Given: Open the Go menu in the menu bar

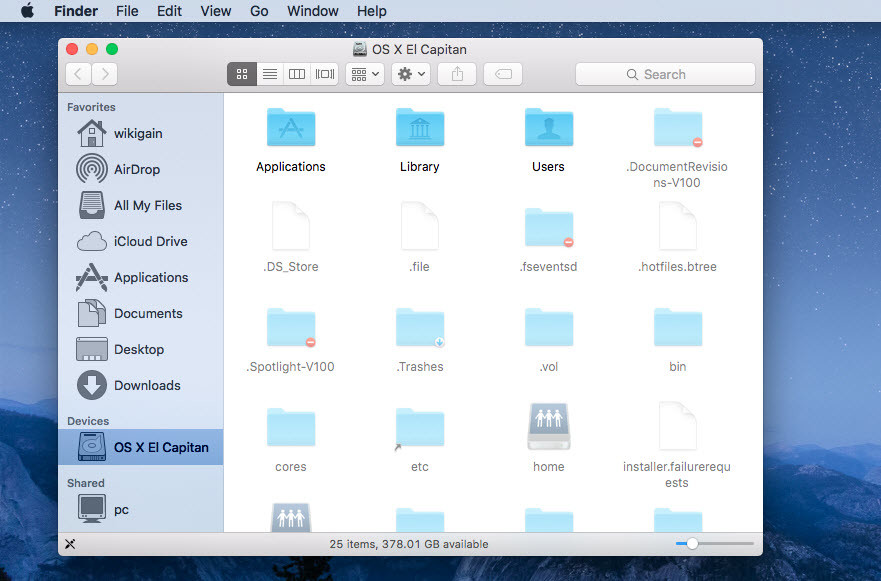Looking at the screenshot, I should pyautogui.click(x=259, y=11).
